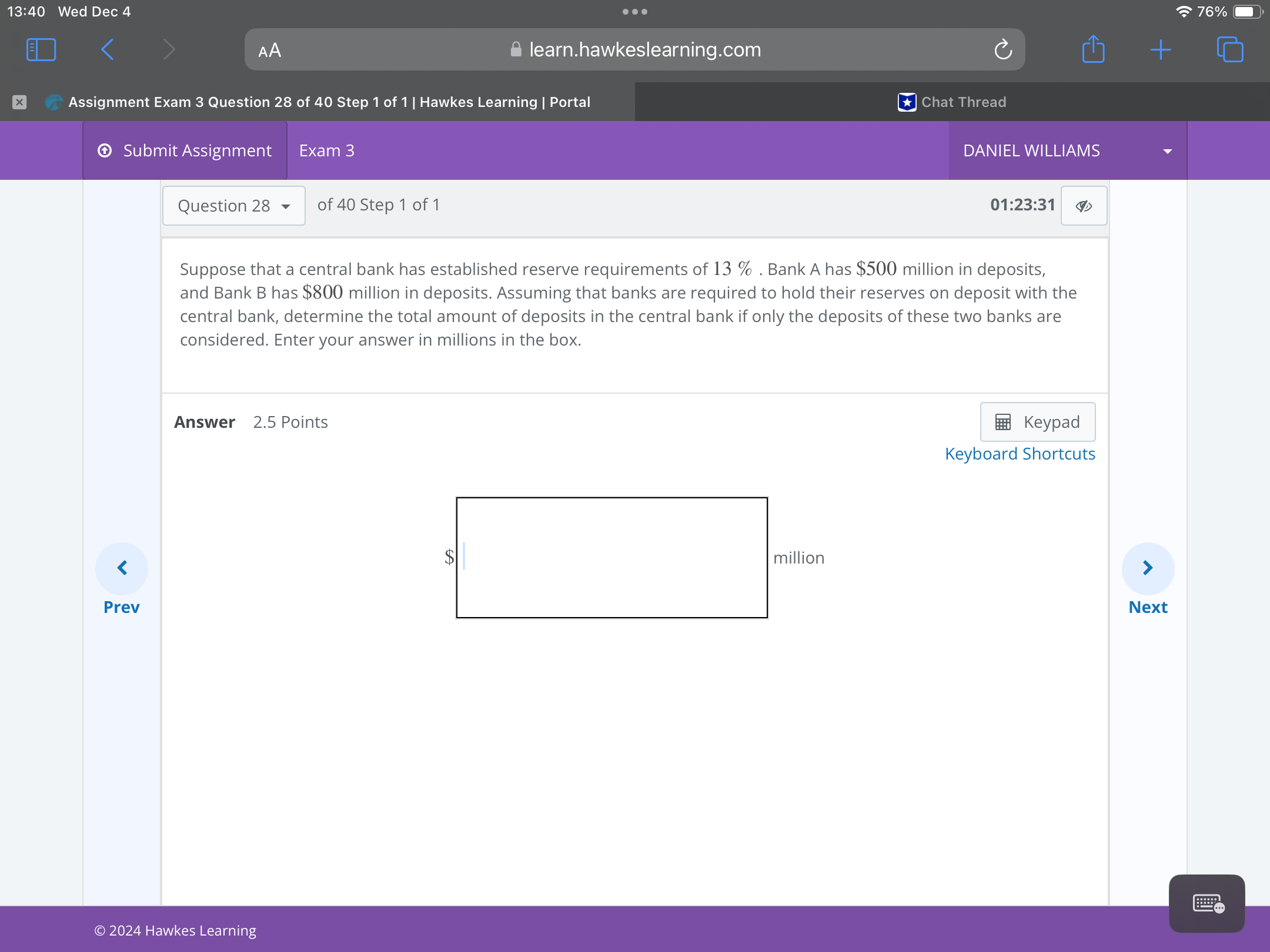Tap the AA reader text size icon

(x=270, y=51)
